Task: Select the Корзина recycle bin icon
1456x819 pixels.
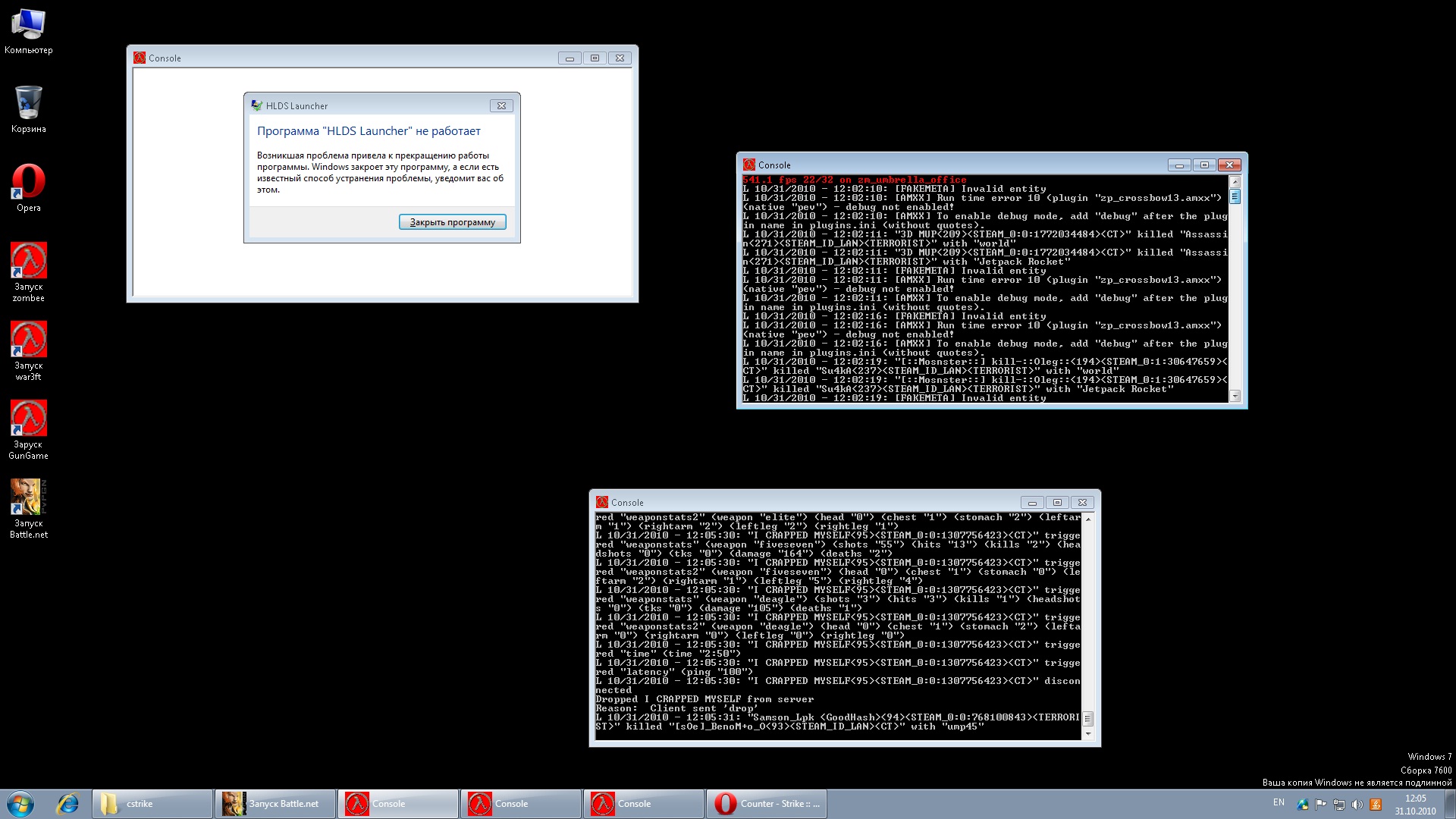Action: [x=29, y=110]
